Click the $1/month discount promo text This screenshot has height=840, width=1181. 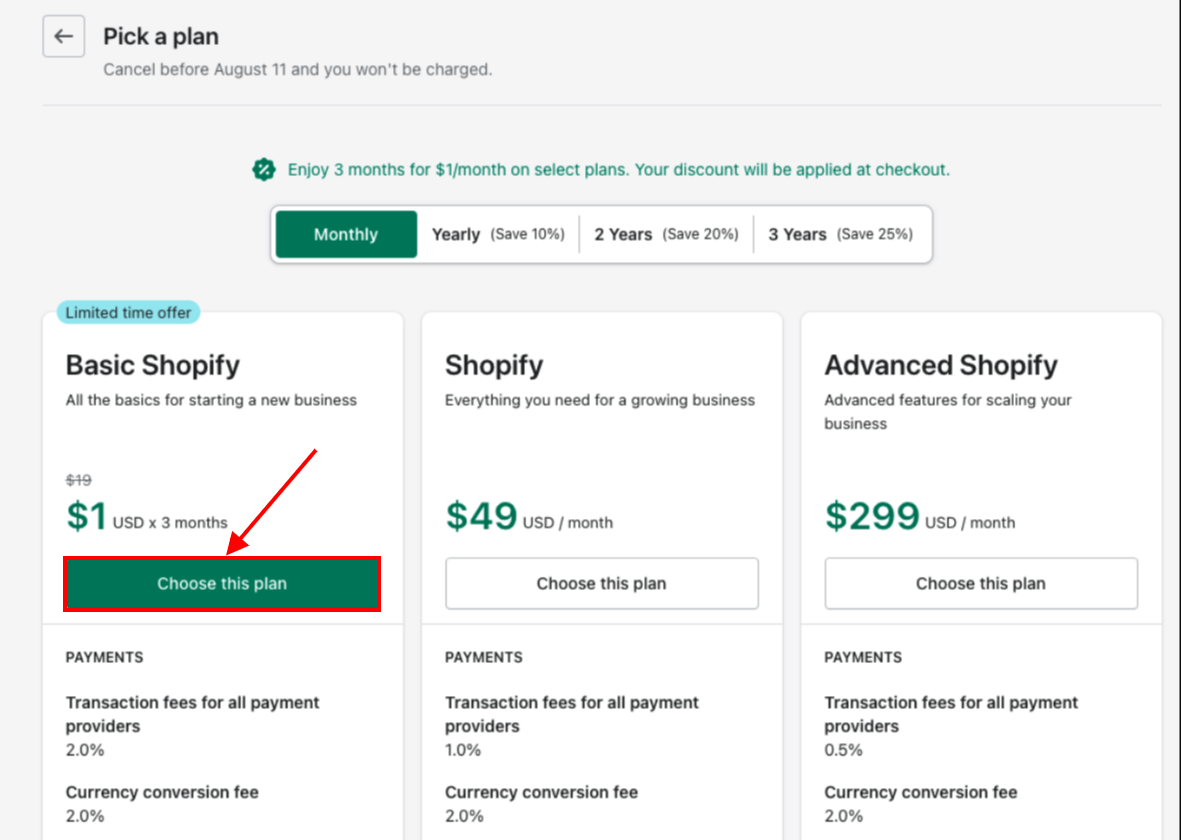(618, 170)
